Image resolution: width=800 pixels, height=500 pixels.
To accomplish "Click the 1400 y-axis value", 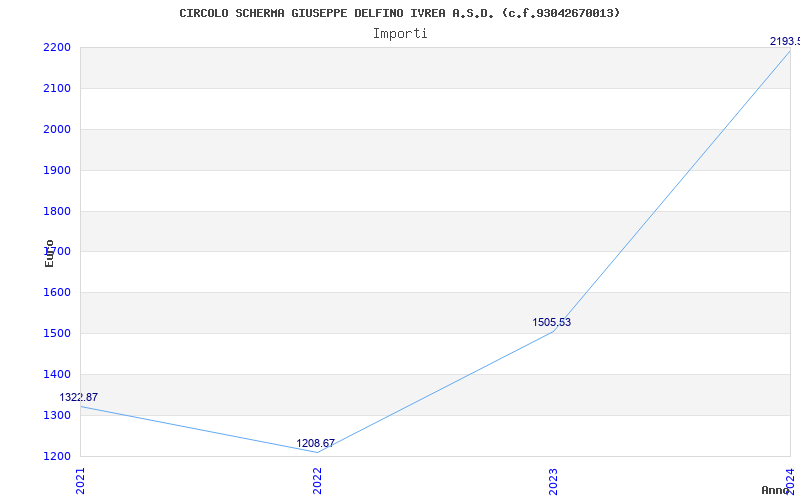I will coord(57,374).
